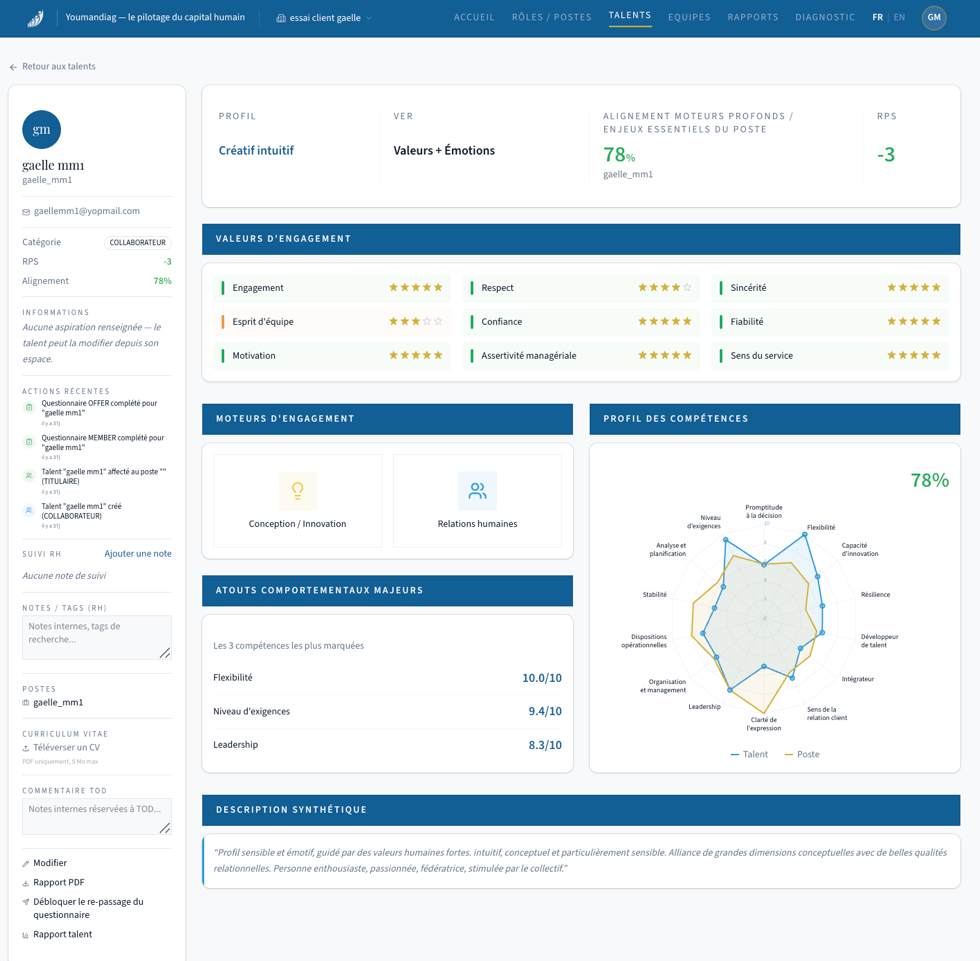Download the Rapport PDF
Viewport: 980px width, 961px height.
[58, 882]
